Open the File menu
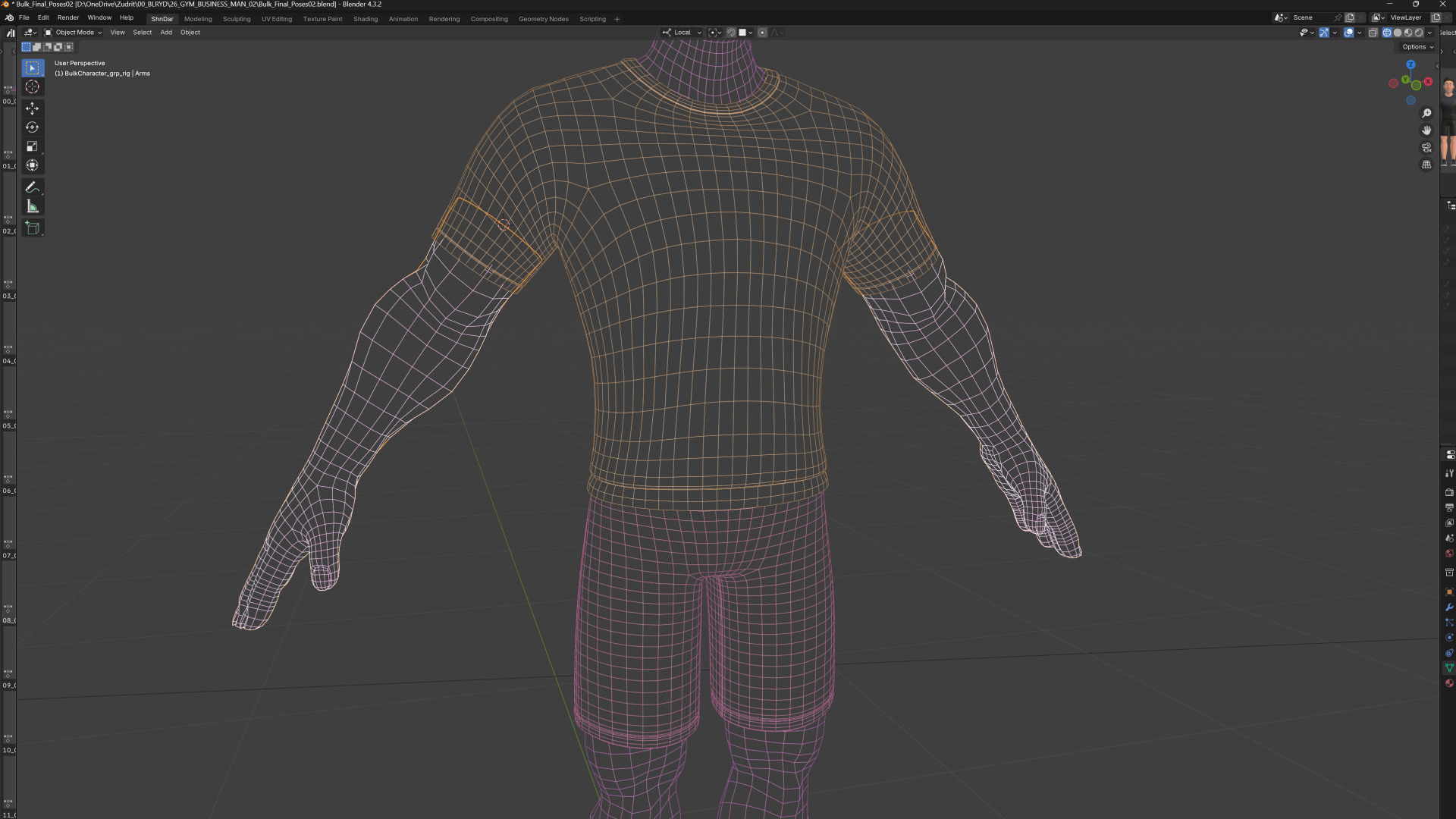Screen dimensions: 1456x819 point(24,17)
